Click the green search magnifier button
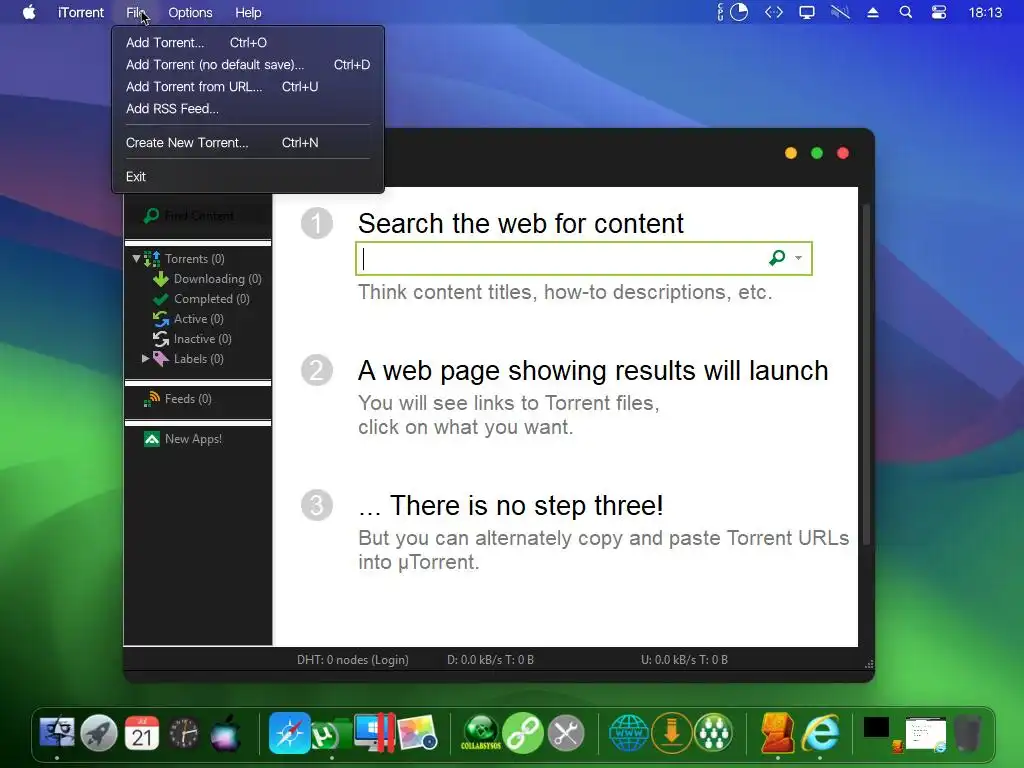1024x768 pixels. pos(777,258)
